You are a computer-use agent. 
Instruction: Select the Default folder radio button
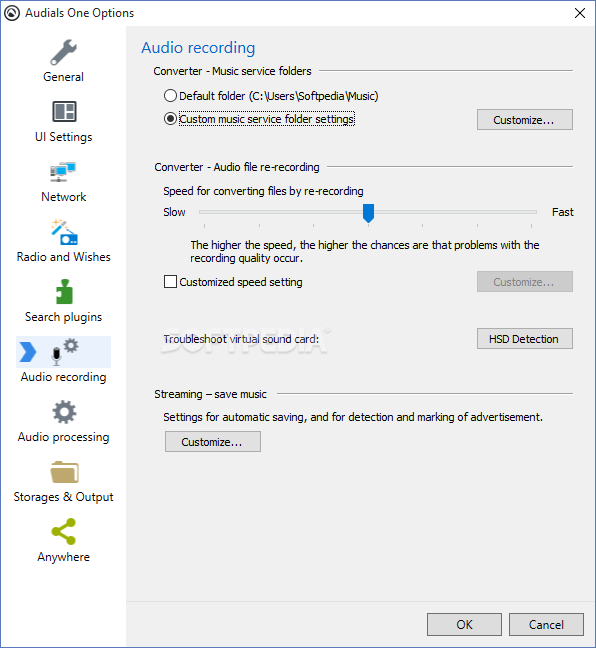point(170,96)
